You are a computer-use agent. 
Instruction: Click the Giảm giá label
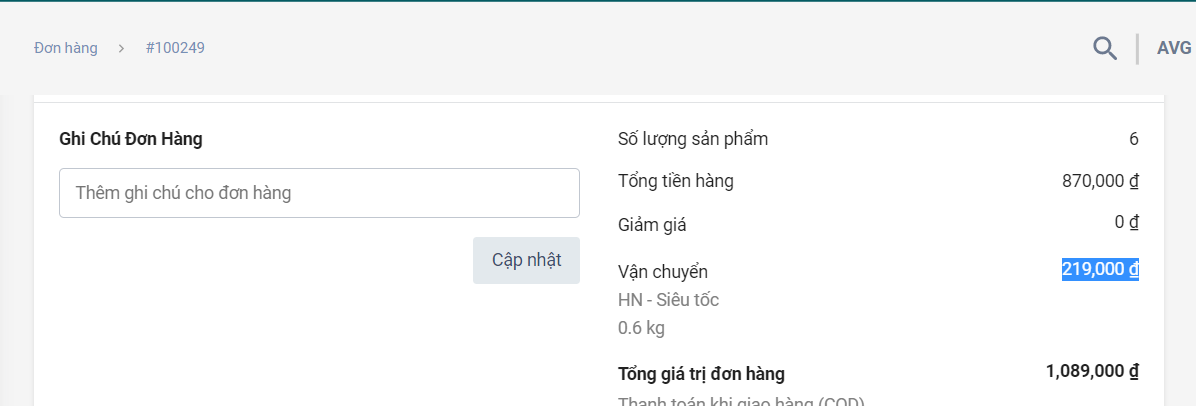652,225
